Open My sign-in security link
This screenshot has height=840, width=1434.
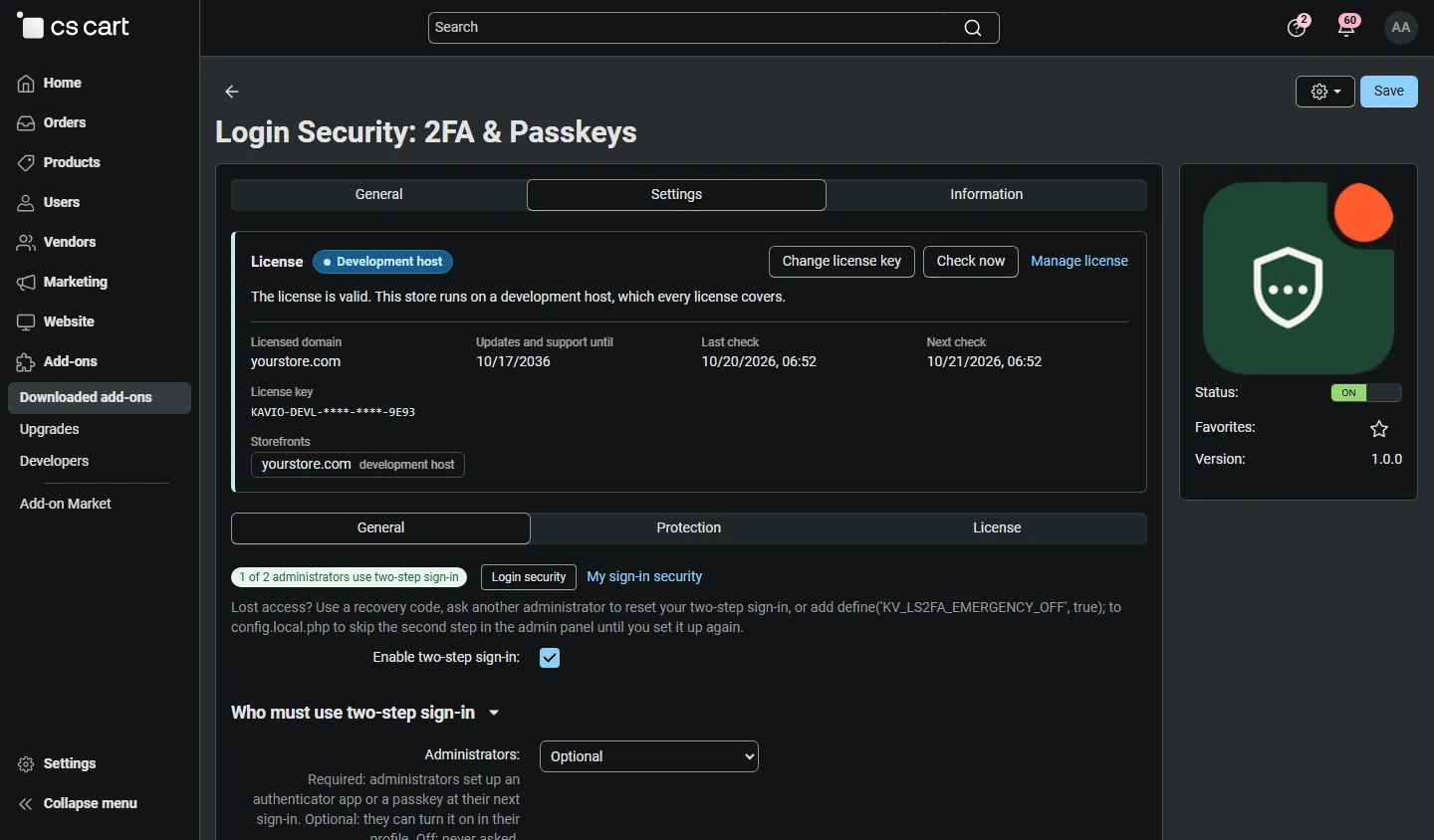click(644, 577)
